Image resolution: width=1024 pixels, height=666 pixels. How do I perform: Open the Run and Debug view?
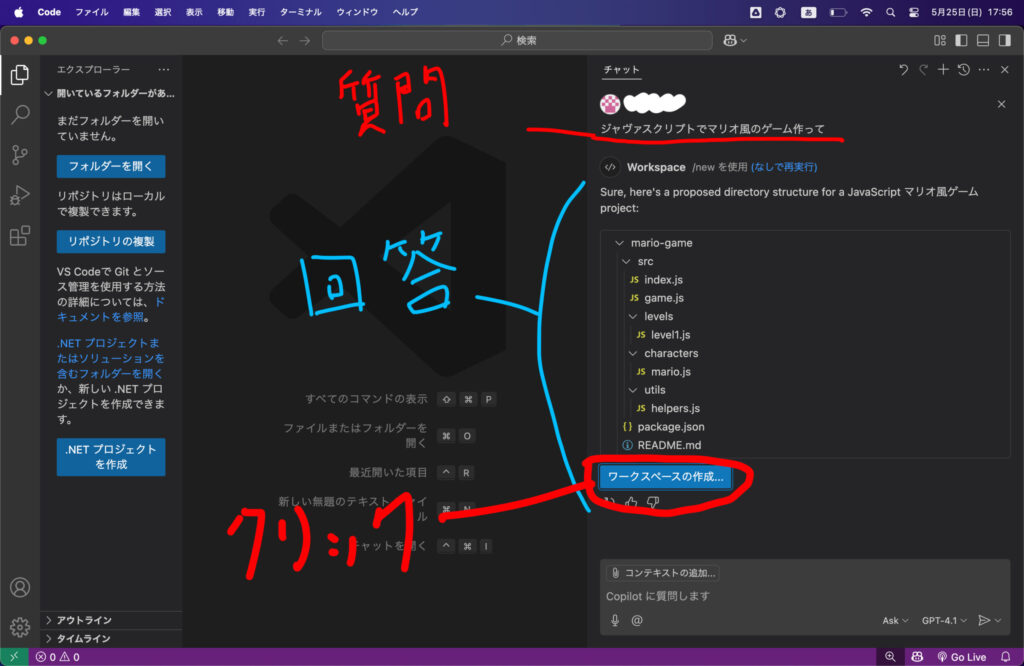pos(20,195)
